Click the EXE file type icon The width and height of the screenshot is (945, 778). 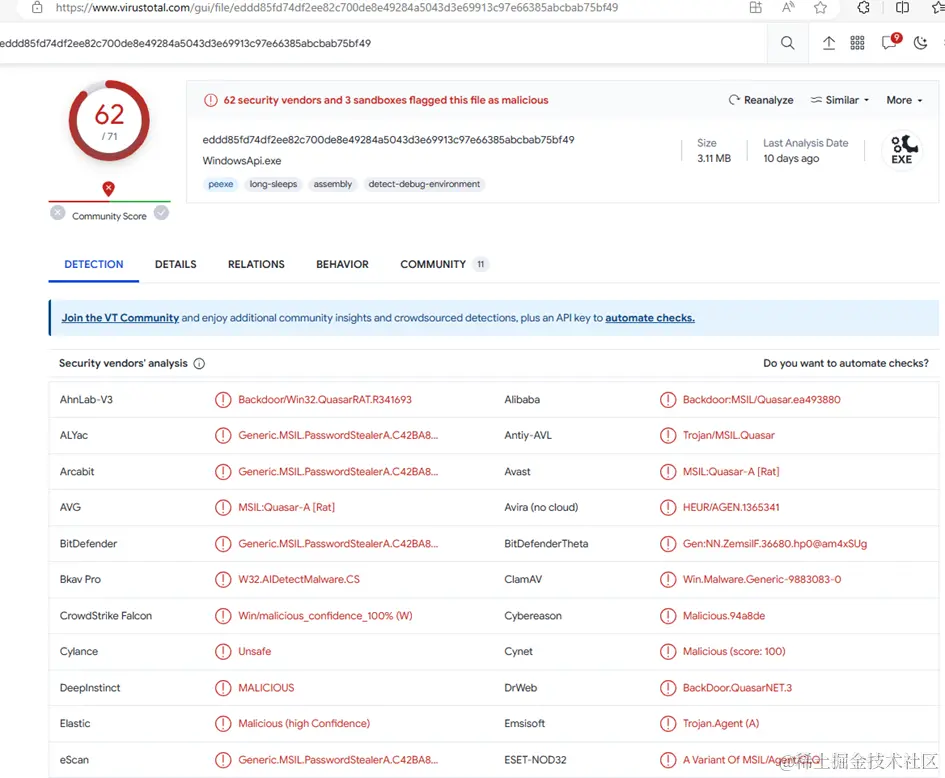click(902, 149)
